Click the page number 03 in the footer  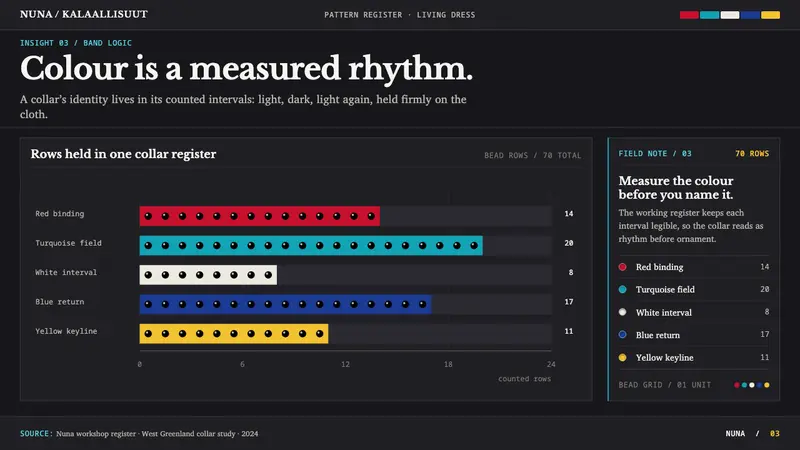point(774,433)
